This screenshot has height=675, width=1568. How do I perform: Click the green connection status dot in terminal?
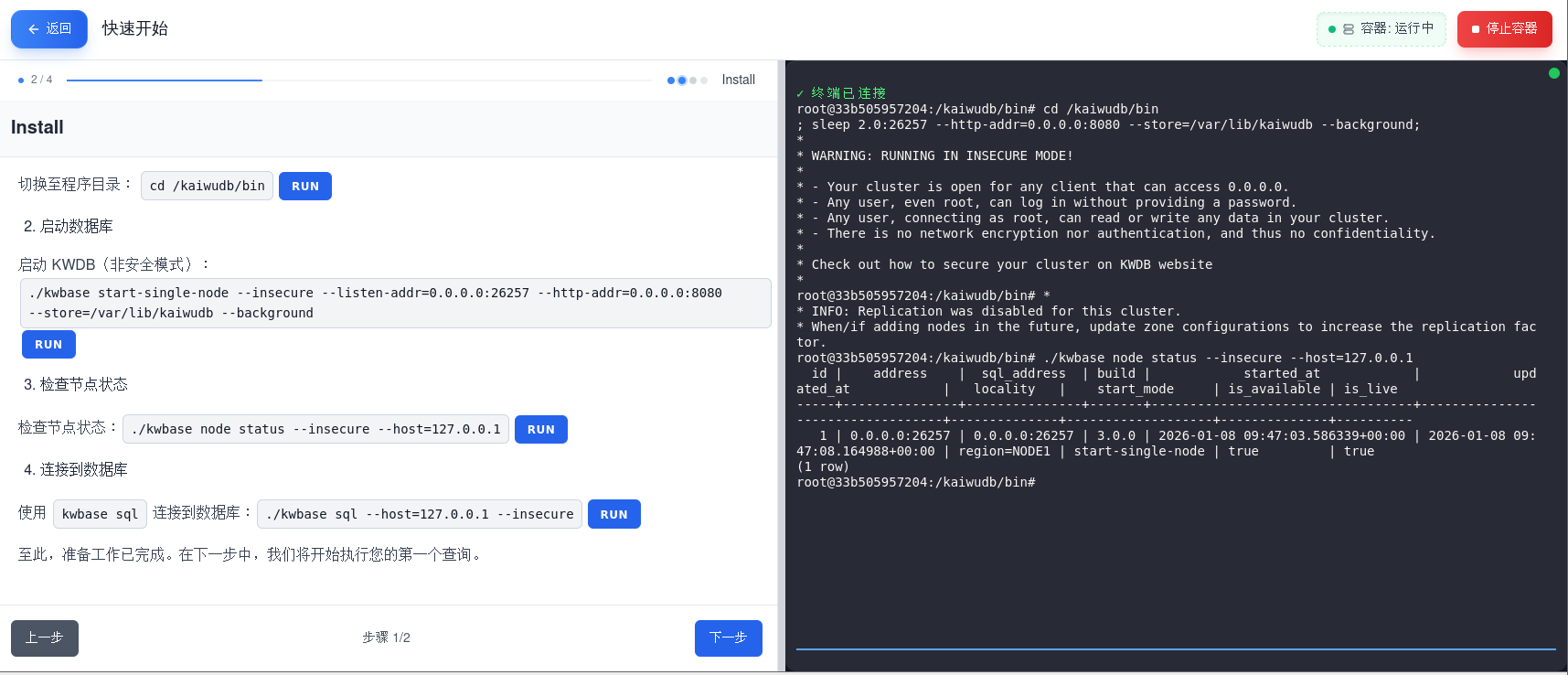click(x=1554, y=73)
